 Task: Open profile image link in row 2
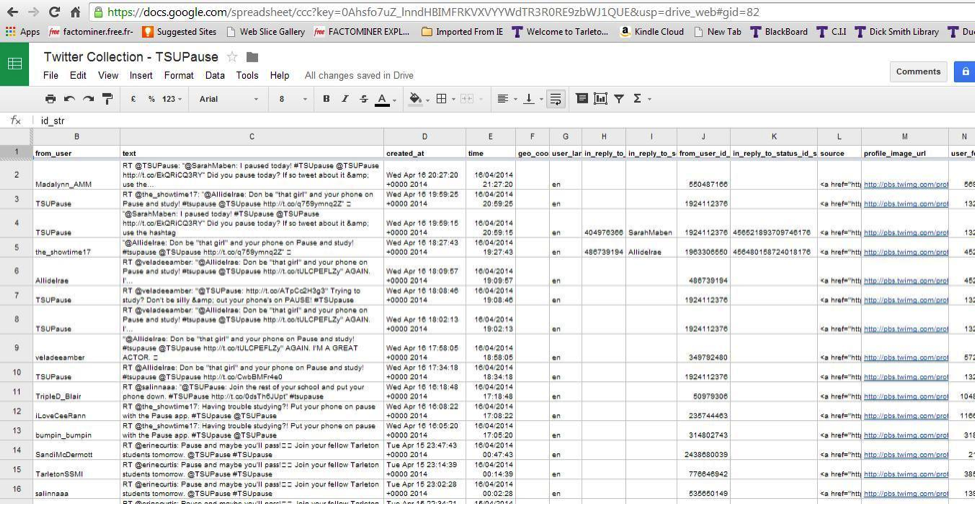tap(905, 184)
